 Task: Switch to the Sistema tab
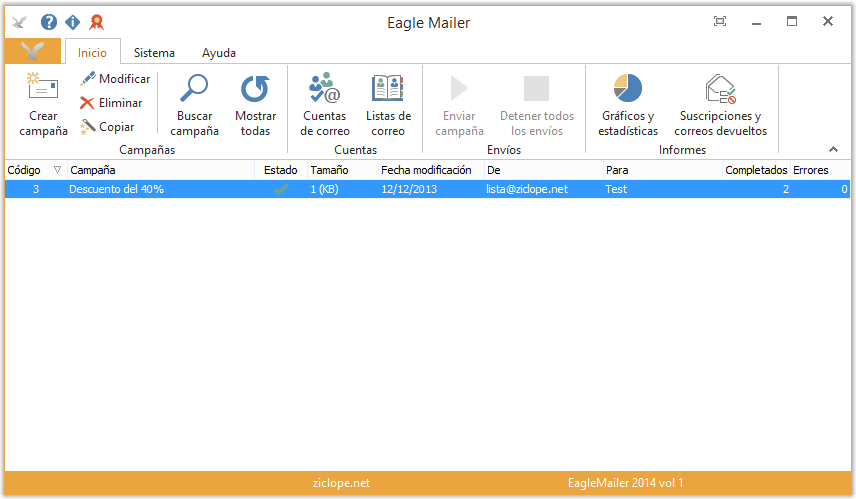(x=154, y=52)
